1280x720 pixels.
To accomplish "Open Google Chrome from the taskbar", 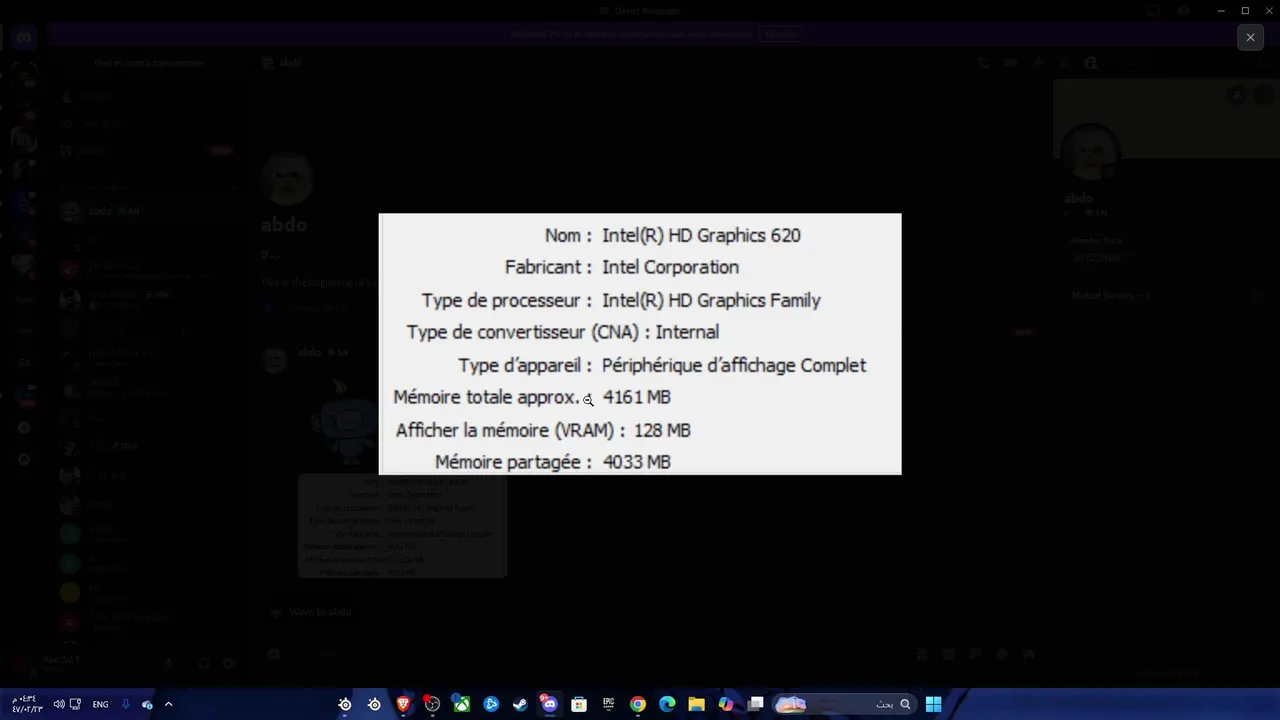I will [637, 704].
